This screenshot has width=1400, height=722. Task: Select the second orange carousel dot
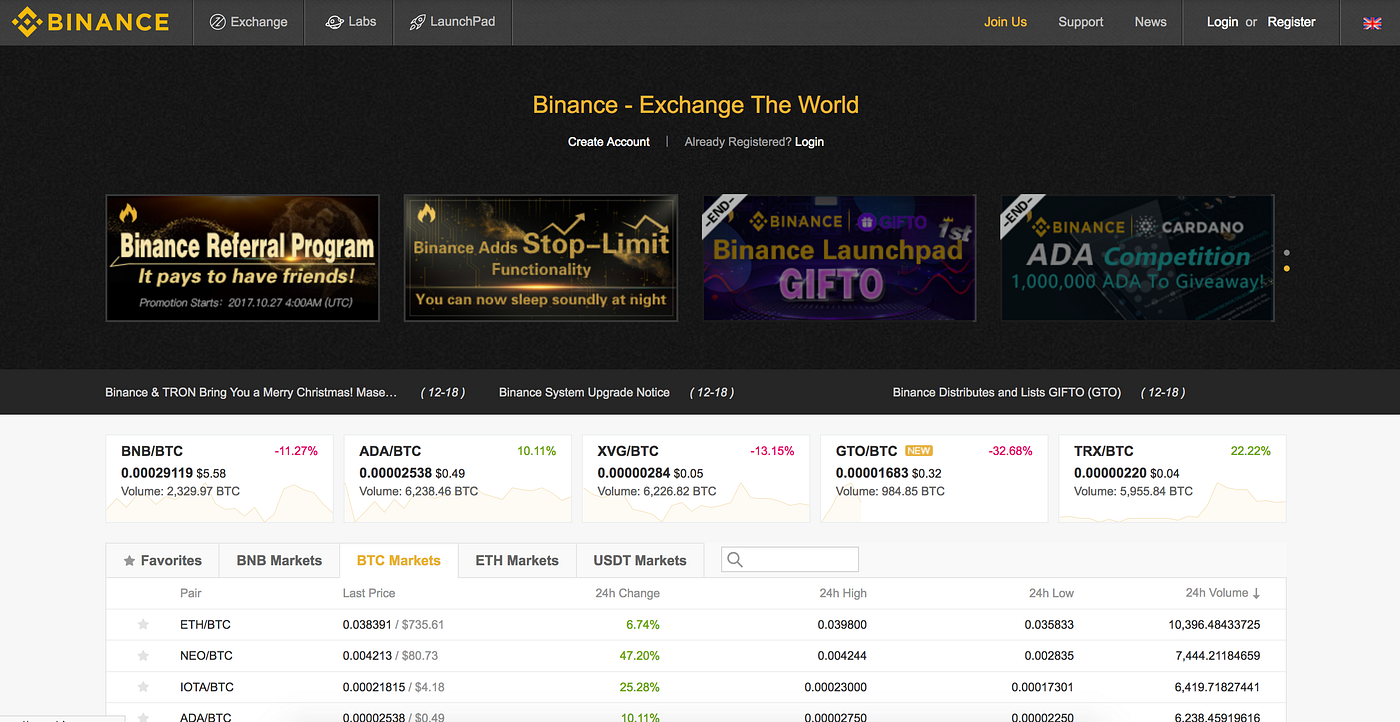tap(1286, 269)
